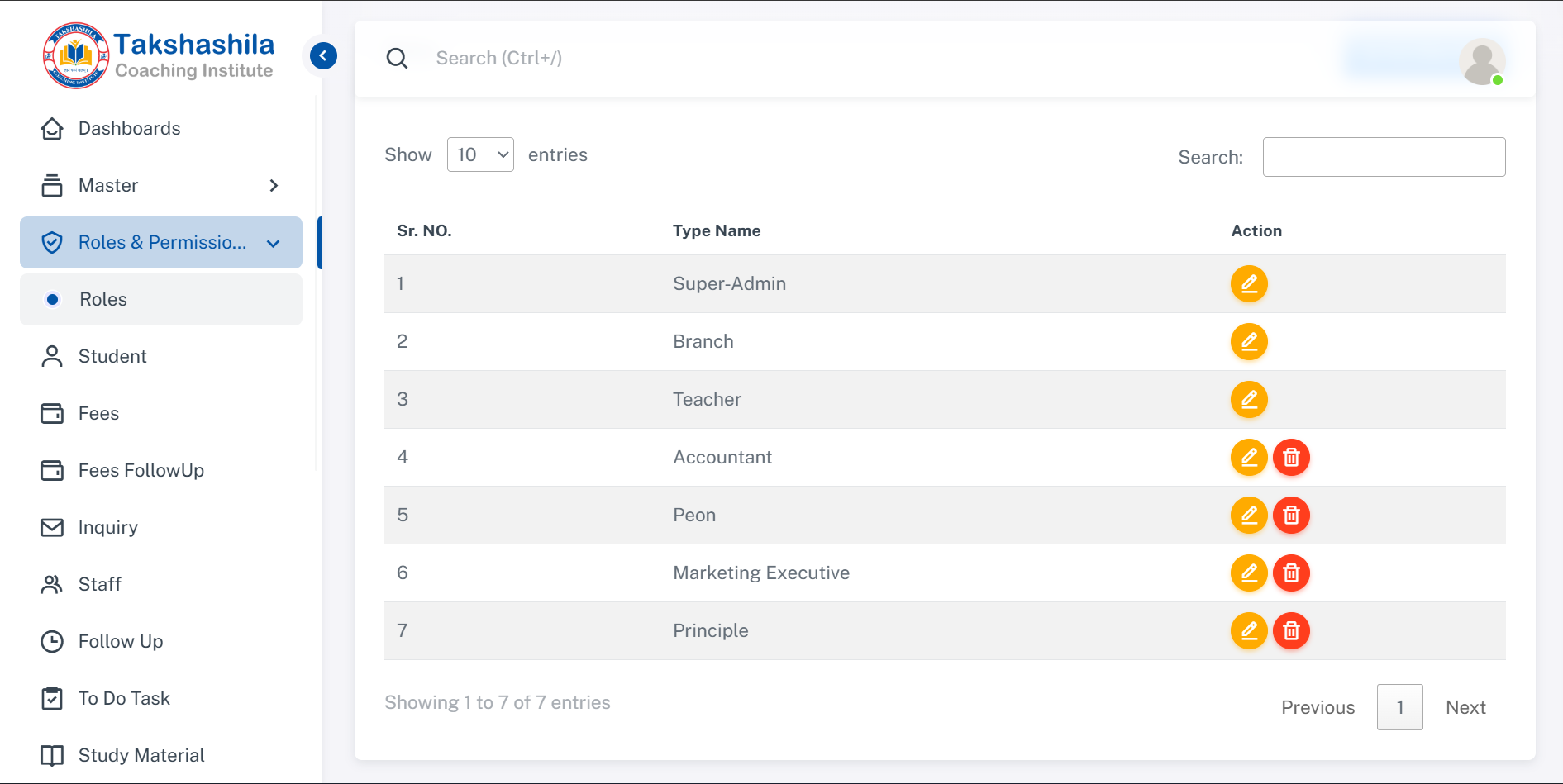Delete the Accountant role
The height and width of the screenshot is (784, 1563).
coord(1291,458)
